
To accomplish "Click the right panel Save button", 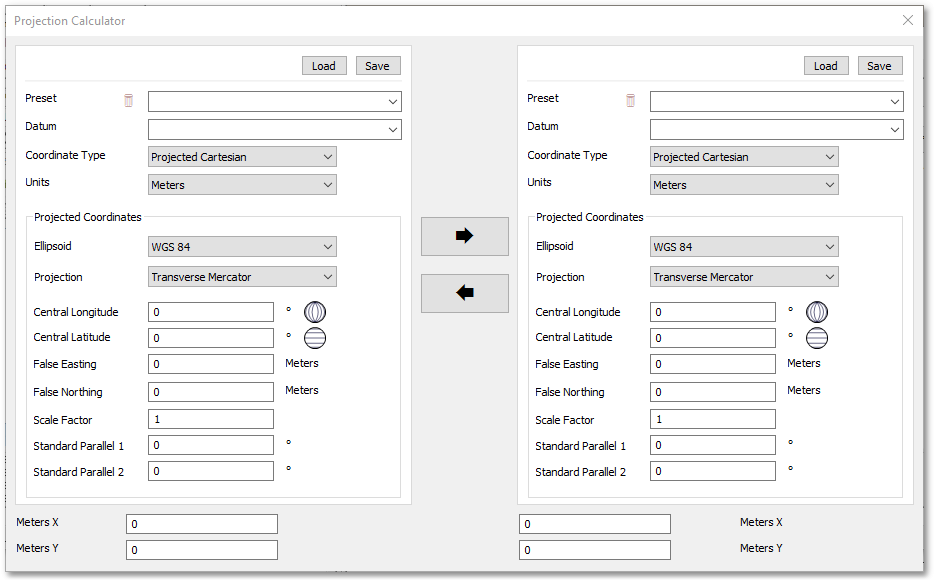I will click(880, 66).
